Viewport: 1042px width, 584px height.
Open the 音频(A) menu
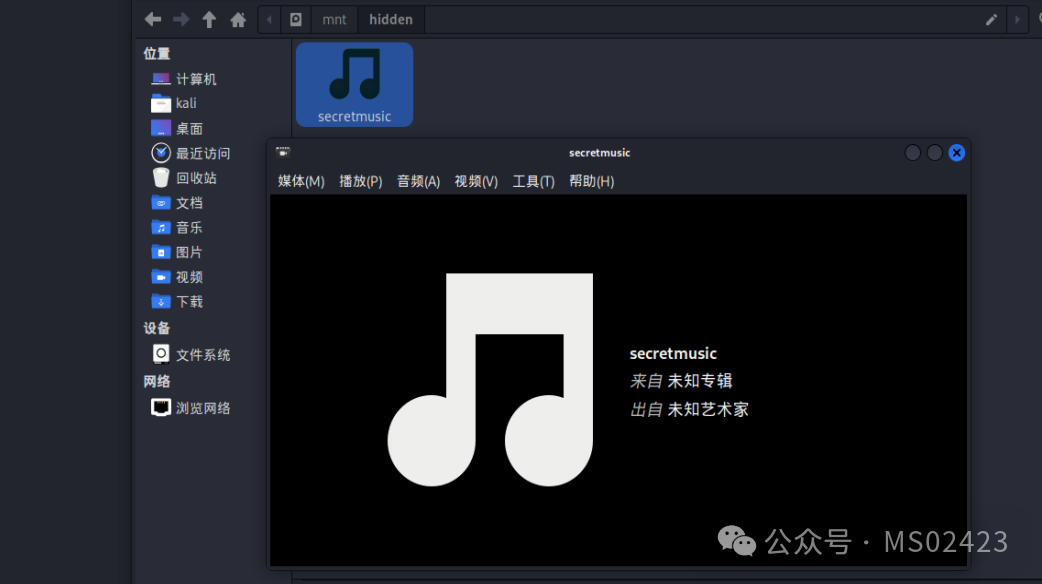tap(419, 181)
